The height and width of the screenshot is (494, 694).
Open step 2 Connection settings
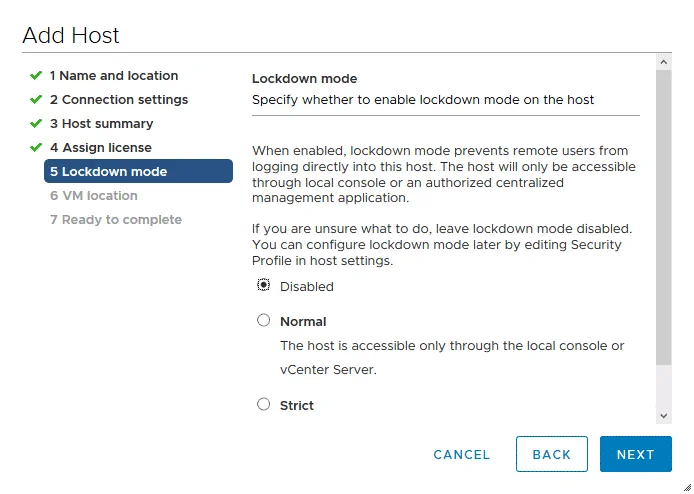[x=118, y=100]
